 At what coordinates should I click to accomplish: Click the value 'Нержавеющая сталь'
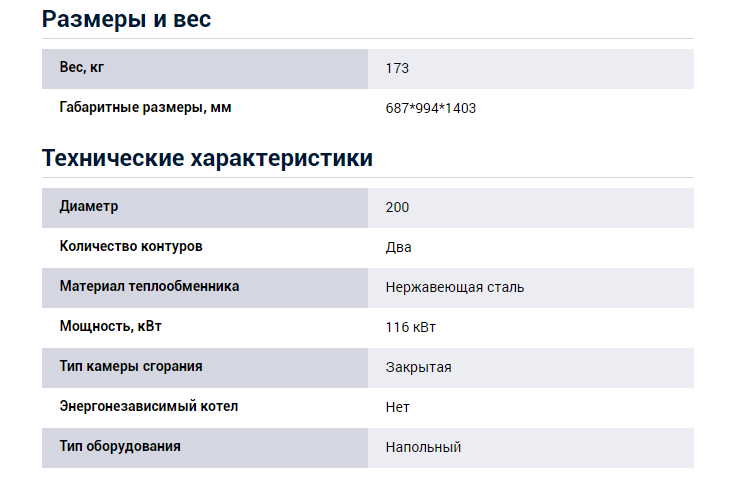(455, 287)
